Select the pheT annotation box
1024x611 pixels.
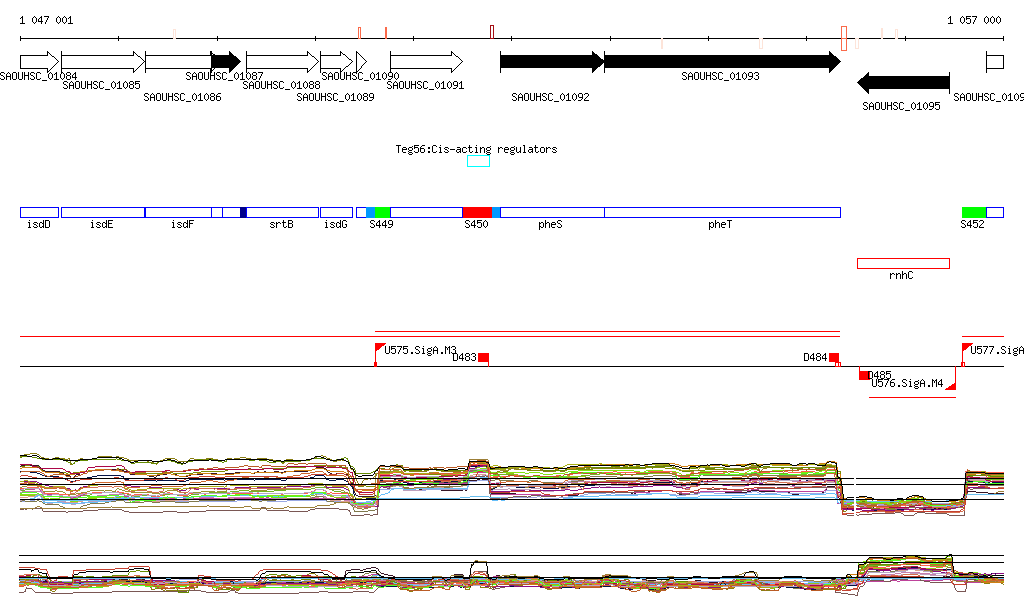pyautogui.click(x=722, y=212)
